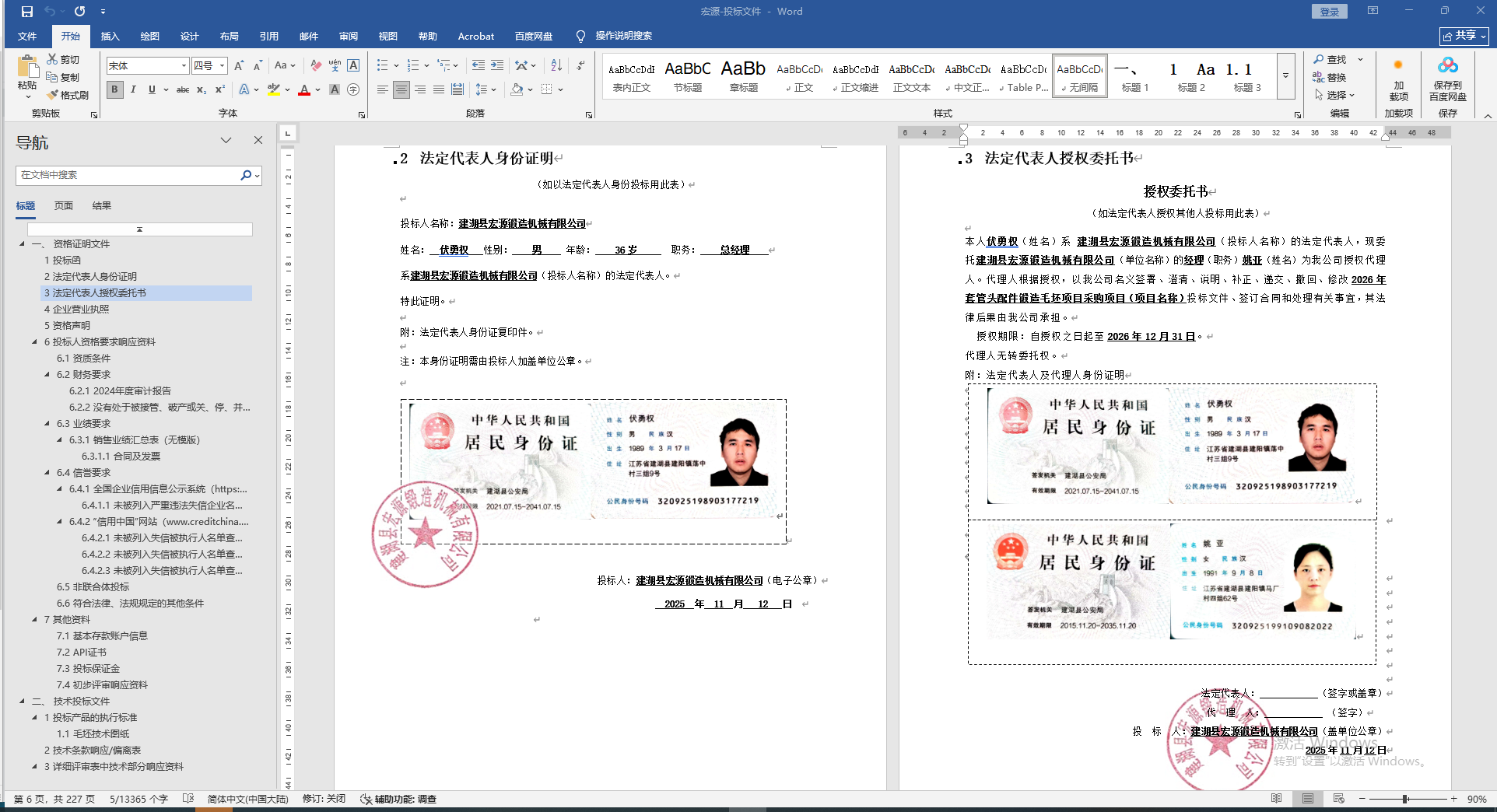Save the document with the floppy icon

pyautogui.click(x=27, y=12)
